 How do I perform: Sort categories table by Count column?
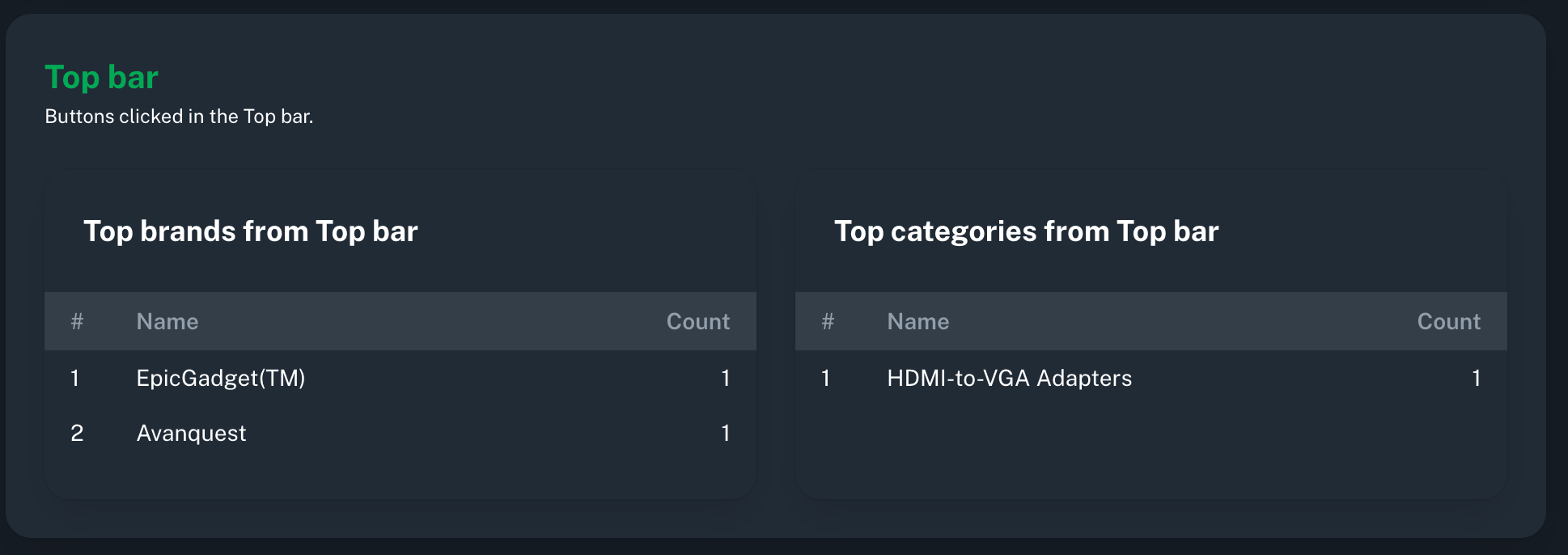pyautogui.click(x=1448, y=321)
